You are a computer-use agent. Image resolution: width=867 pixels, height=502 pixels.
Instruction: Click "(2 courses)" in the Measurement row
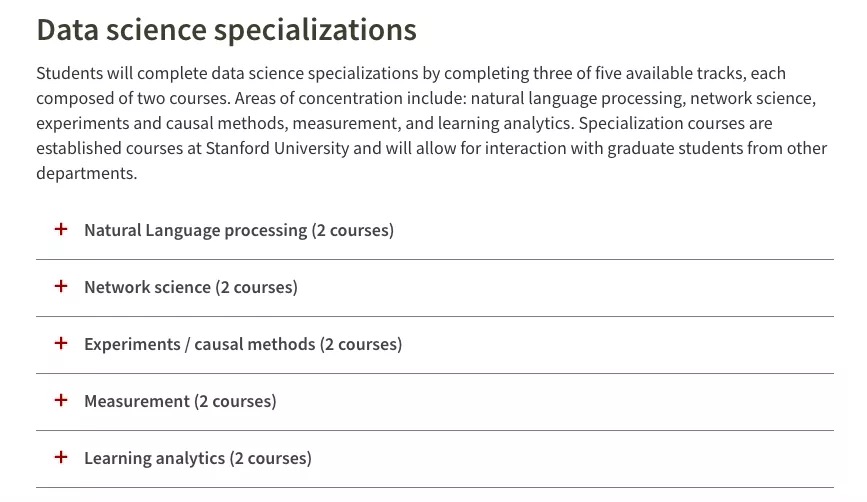click(x=235, y=401)
